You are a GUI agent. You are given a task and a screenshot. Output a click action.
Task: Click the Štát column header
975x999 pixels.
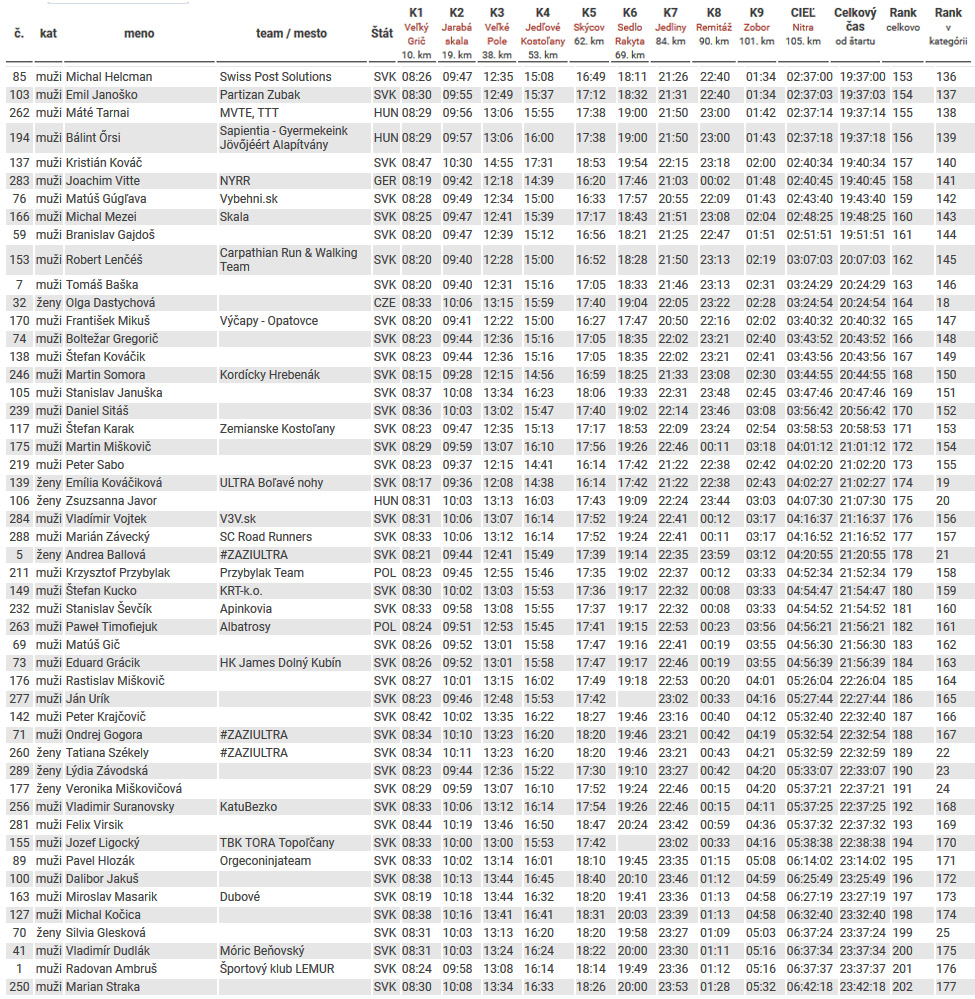pos(382,33)
